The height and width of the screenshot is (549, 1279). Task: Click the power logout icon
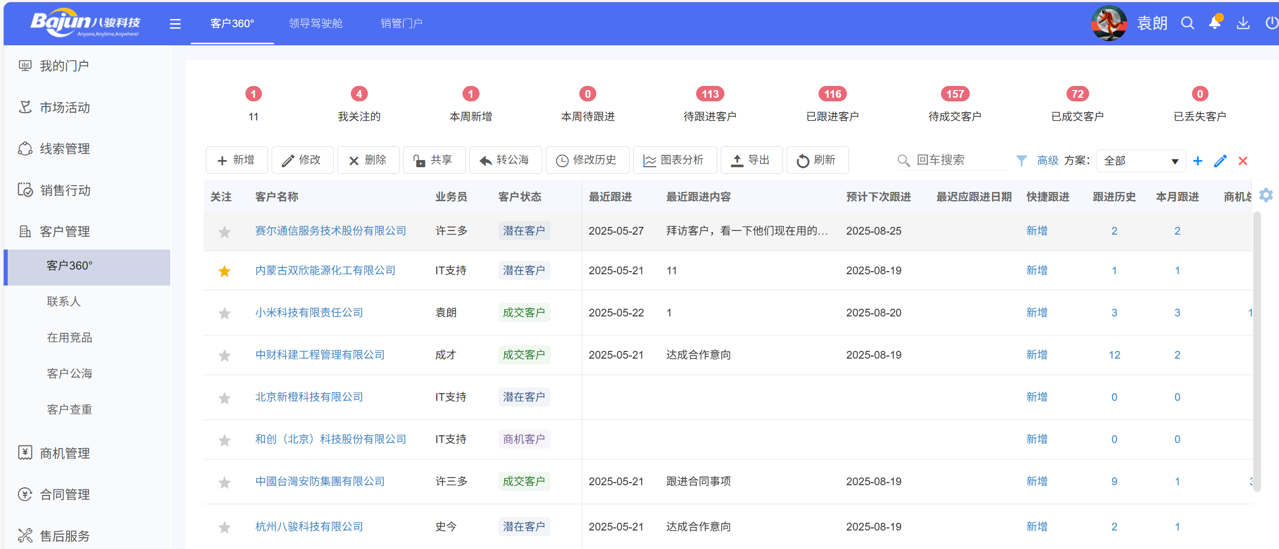pos(1271,23)
